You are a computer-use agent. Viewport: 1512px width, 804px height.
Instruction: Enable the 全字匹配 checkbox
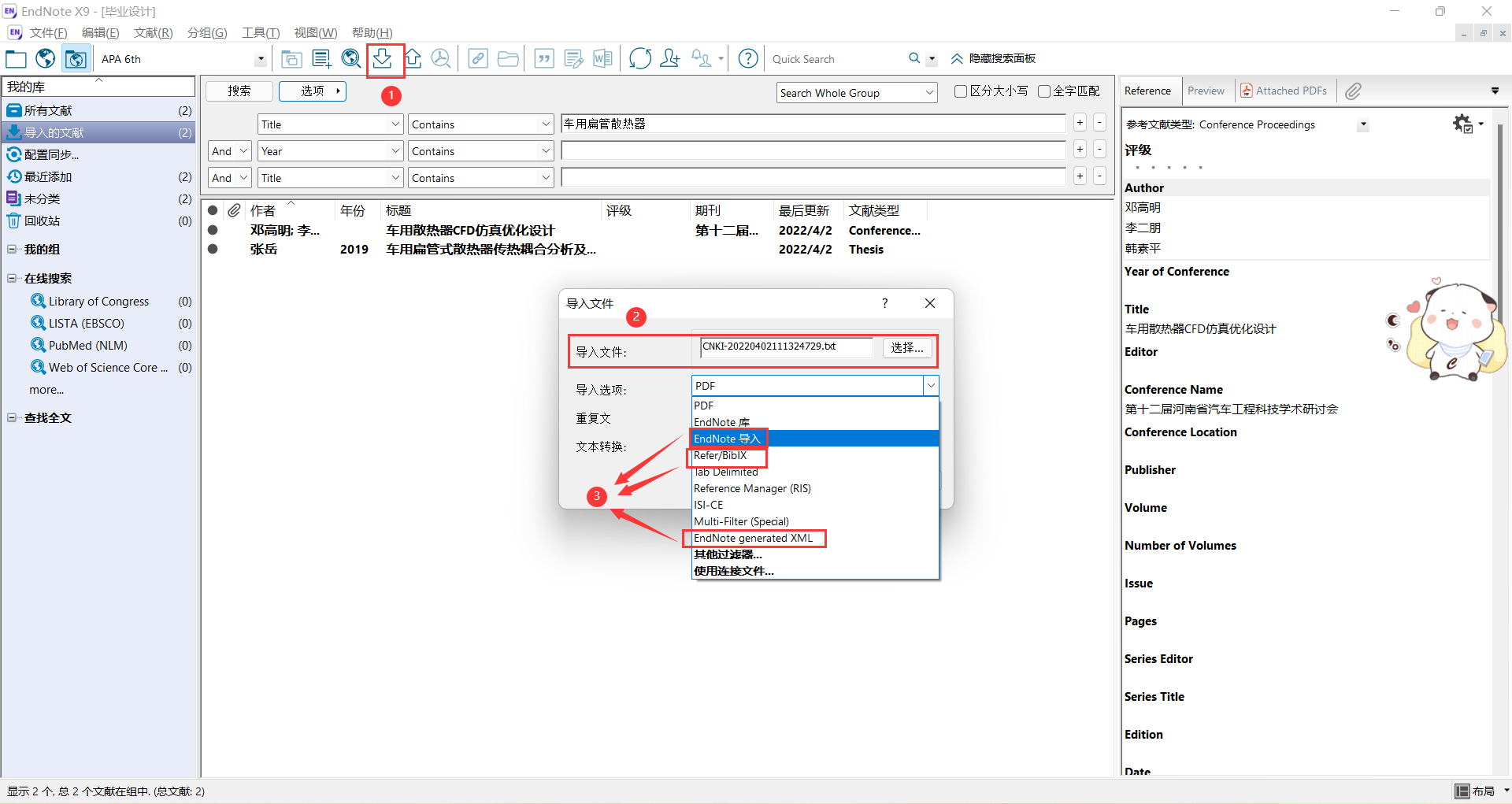(x=1044, y=91)
